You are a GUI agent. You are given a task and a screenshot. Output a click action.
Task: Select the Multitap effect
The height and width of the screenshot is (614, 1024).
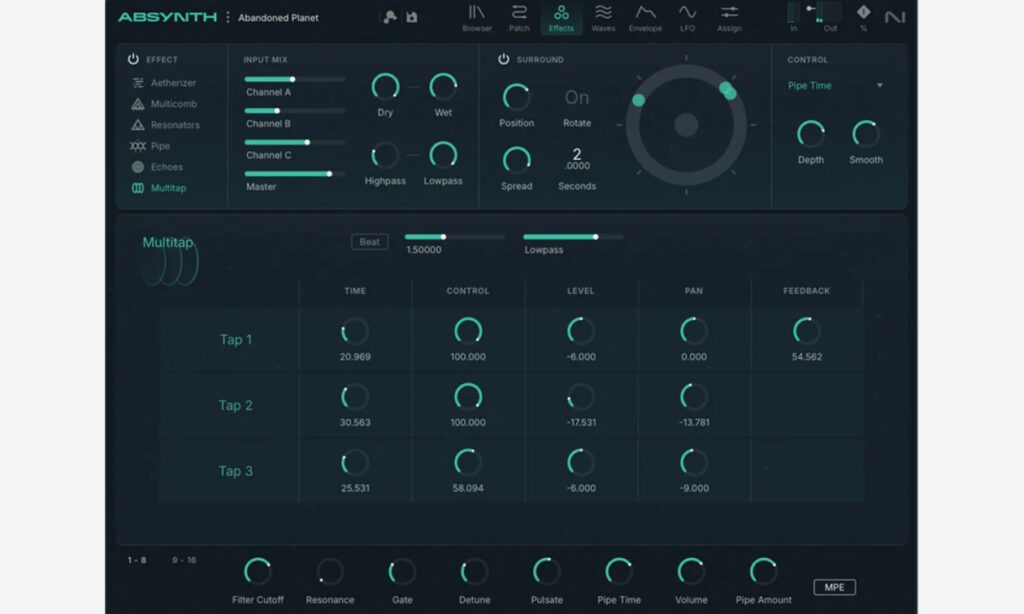point(159,187)
